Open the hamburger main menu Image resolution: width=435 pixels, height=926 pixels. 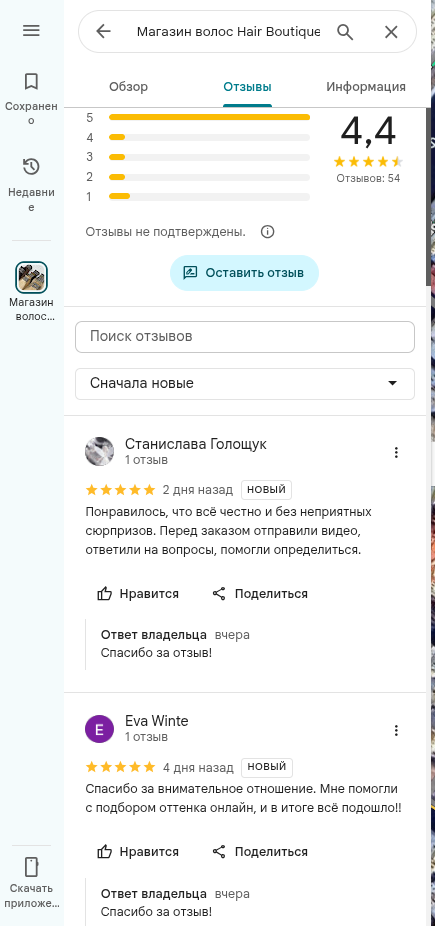31,31
